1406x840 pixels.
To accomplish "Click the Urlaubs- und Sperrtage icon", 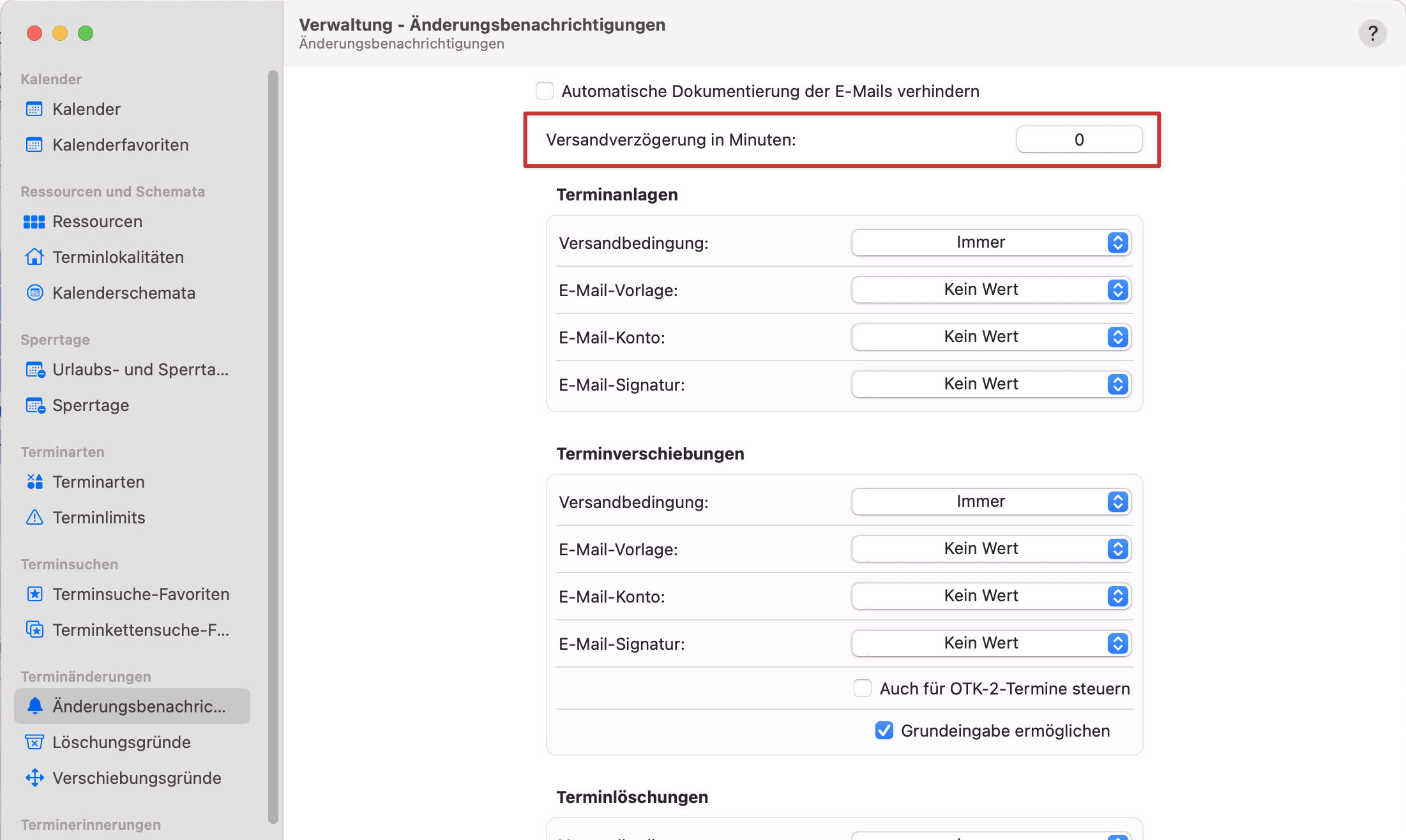I will click(35, 370).
